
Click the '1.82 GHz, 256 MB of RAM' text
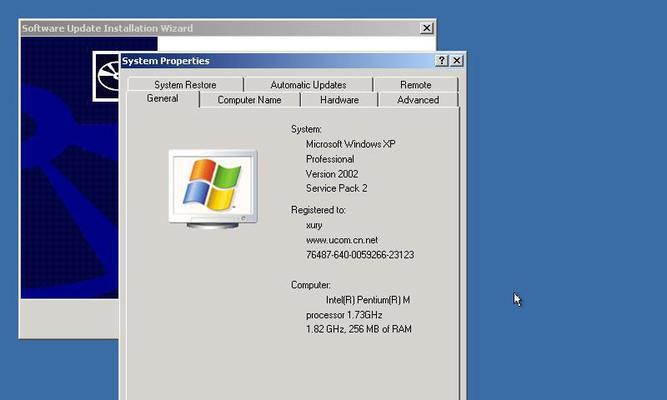[x=359, y=329]
